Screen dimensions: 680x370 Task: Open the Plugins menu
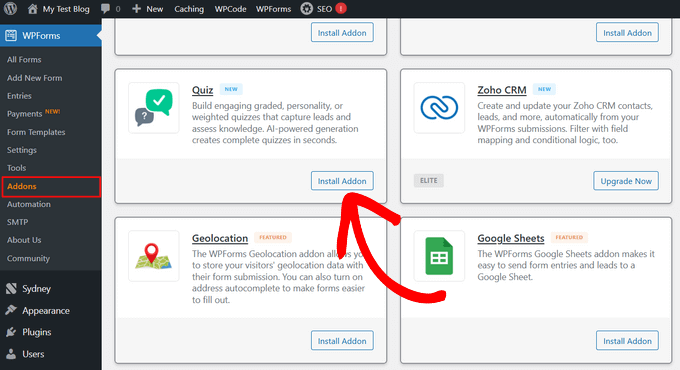pyautogui.click(x=37, y=332)
